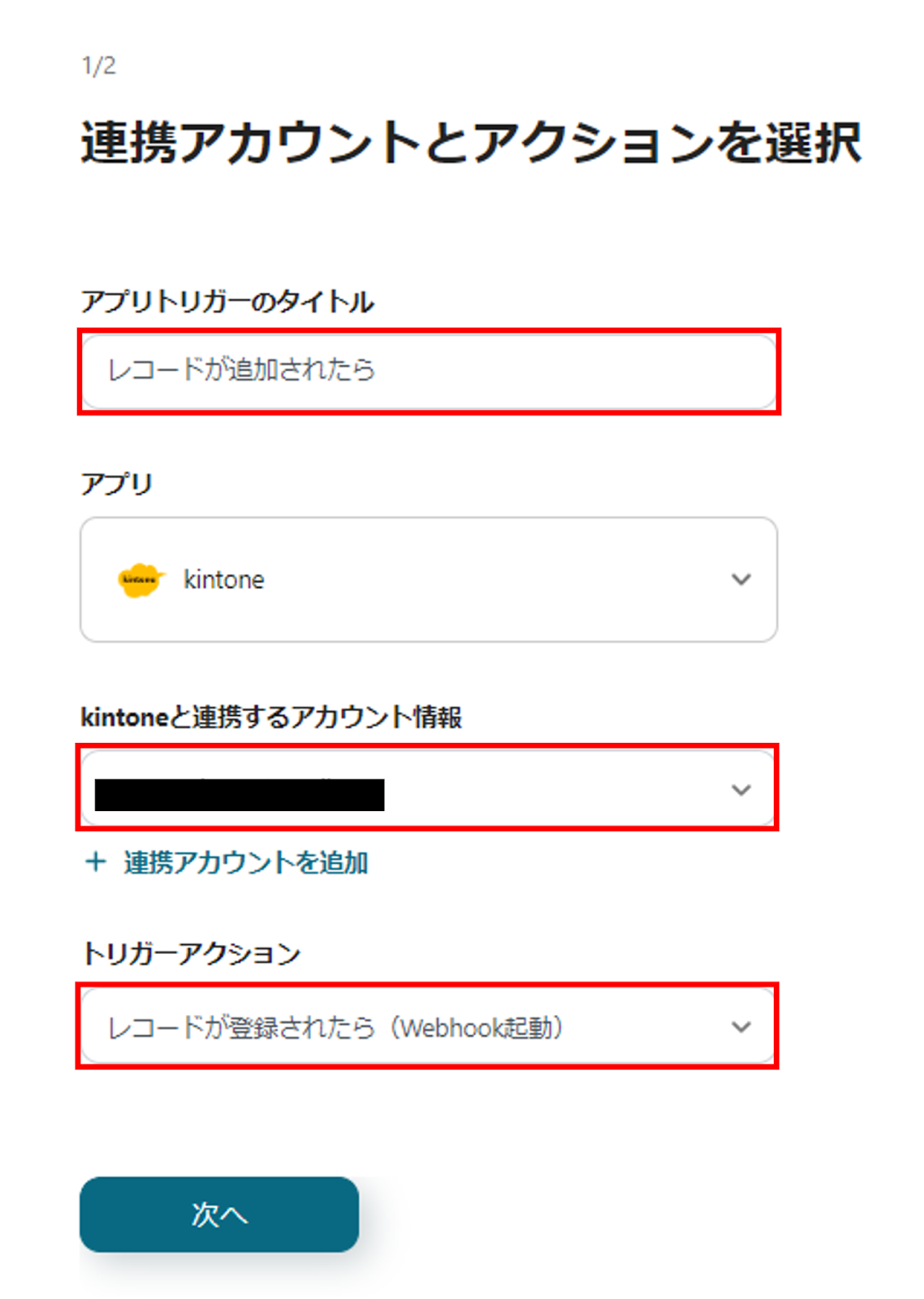This screenshot has height=1299, width=924.
Task: Click the 連携アカウントとアクションを選択 heading
Action: coord(470,143)
